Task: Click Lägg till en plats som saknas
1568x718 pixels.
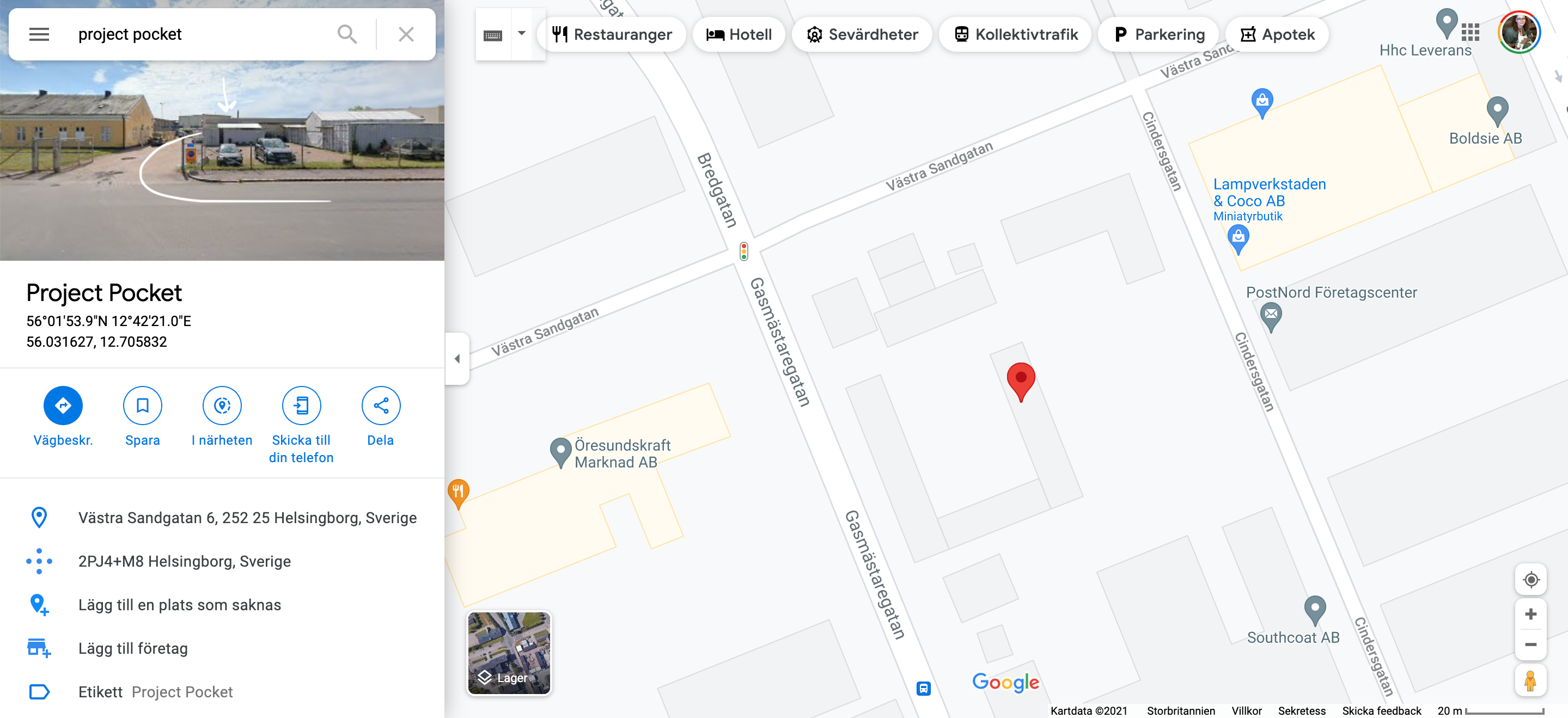Action: [x=180, y=605]
